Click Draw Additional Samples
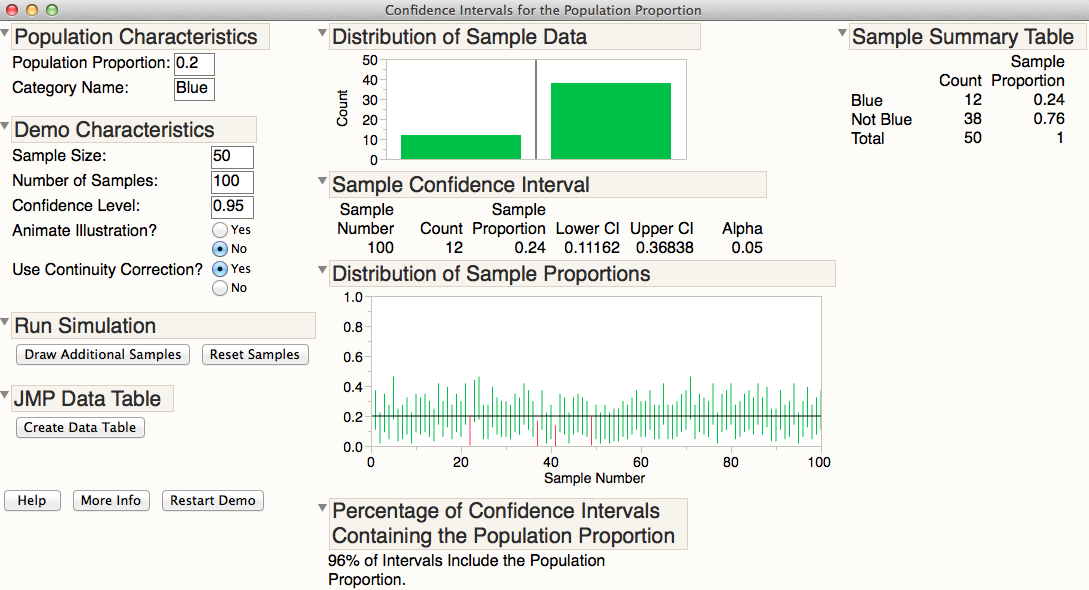The width and height of the screenshot is (1089, 590). click(102, 354)
